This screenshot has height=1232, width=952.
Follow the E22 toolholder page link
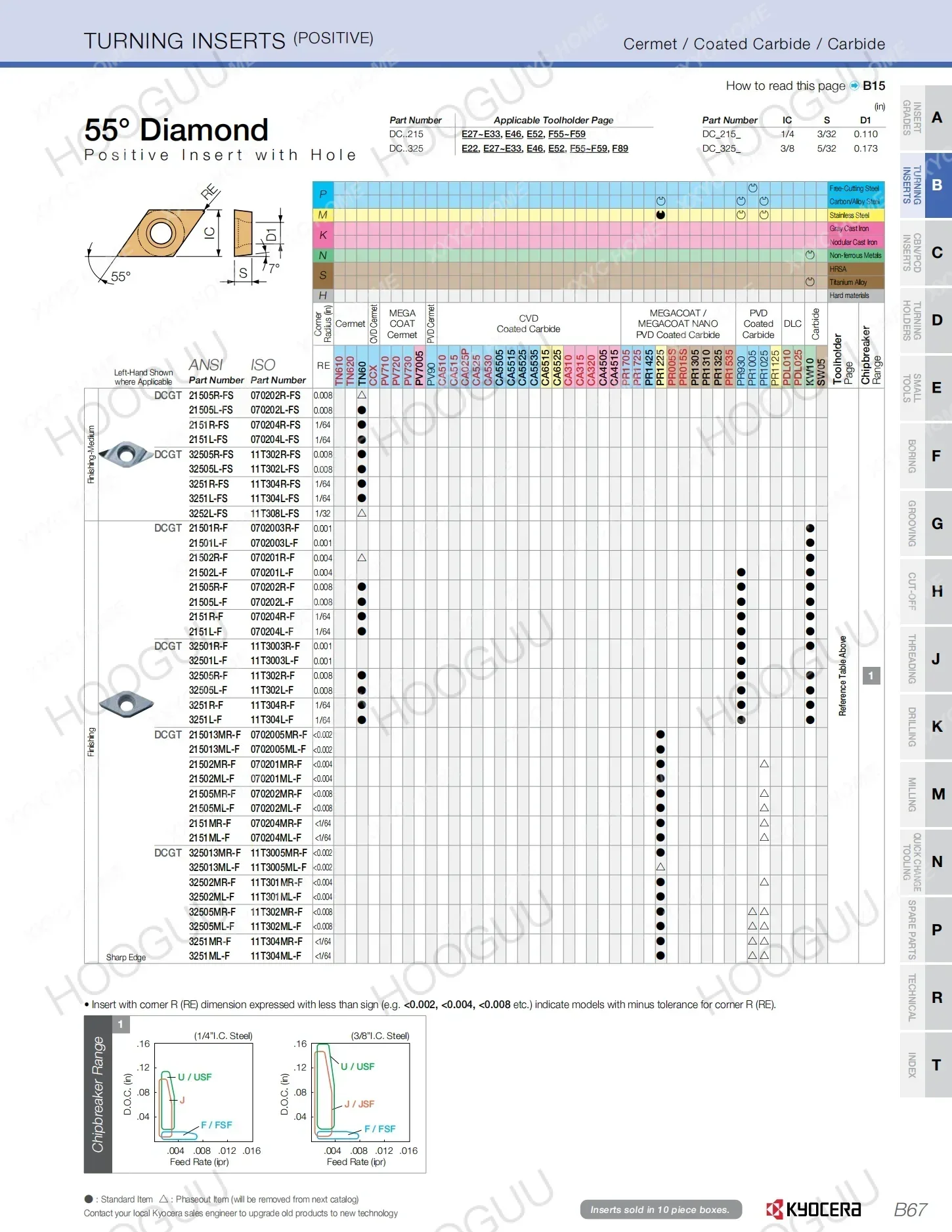(x=469, y=148)
